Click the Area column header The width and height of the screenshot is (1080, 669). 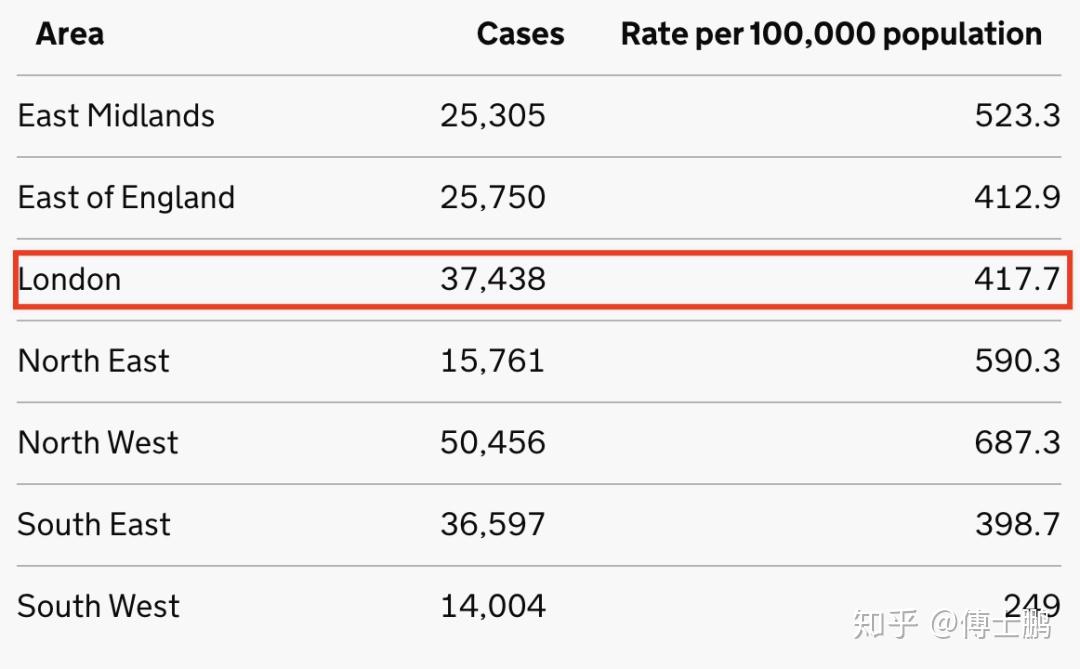[x=70, y=34]
